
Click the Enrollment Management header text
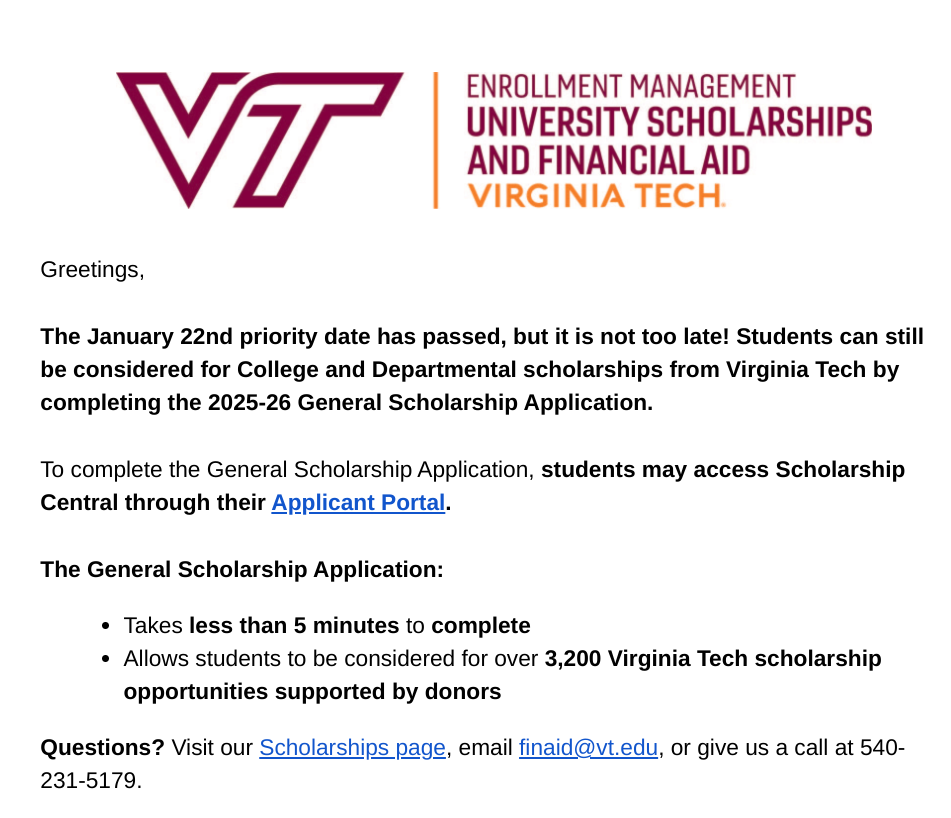631,87
